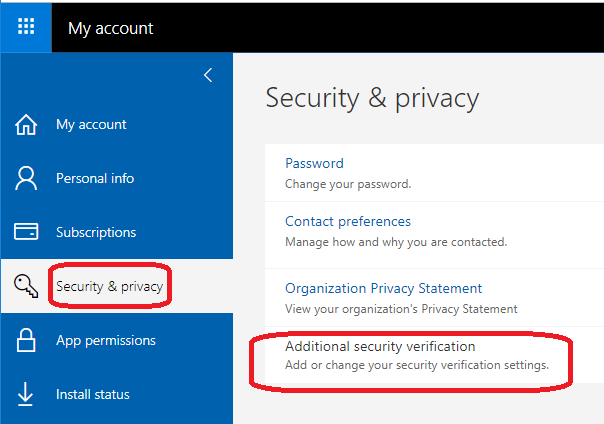The height and width of the screenshot is (424, 604).
Task: View the Organization Privacy Statement link
Action: click(x=384, y=288)
